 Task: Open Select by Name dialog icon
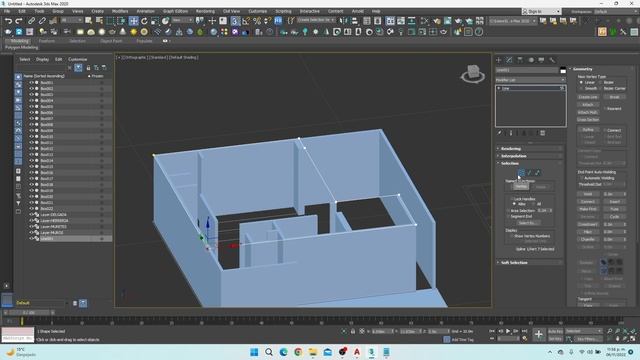pos(99,21)
